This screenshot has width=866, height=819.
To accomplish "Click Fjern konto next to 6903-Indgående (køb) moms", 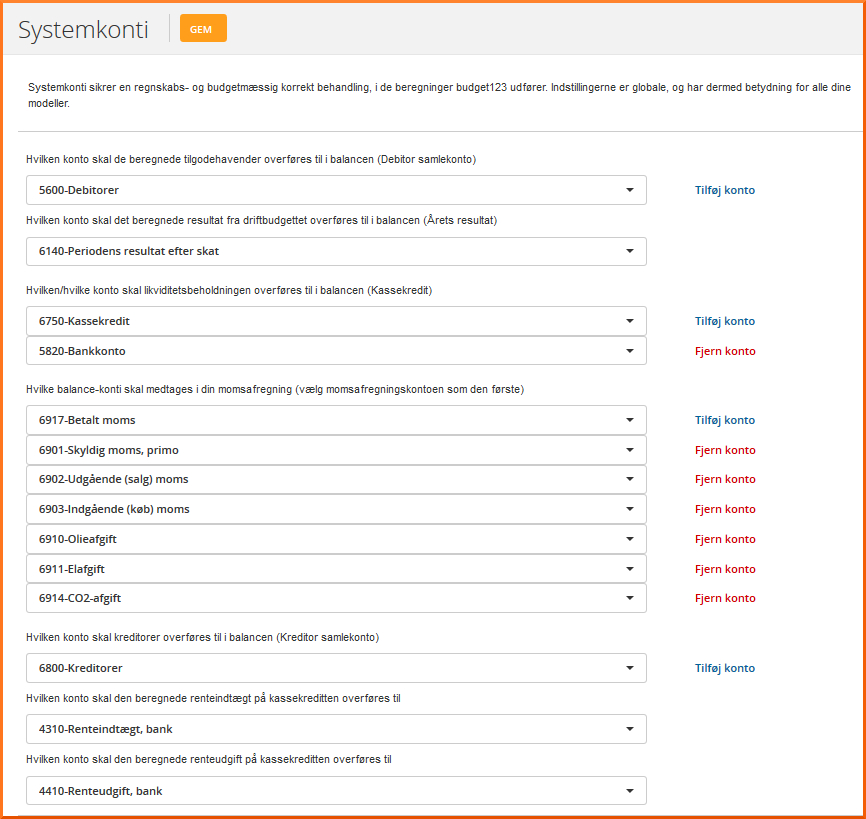I will [x=725, y=509].
